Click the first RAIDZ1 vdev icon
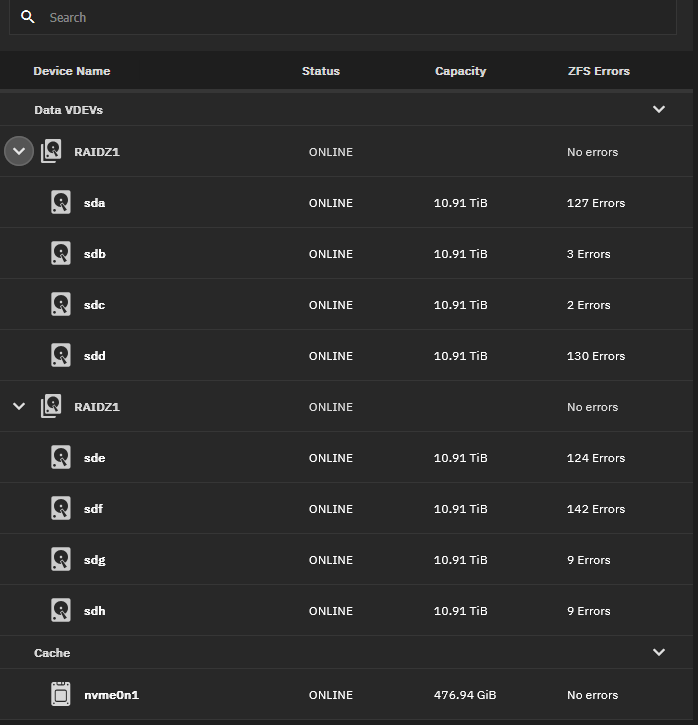Image resolution: width=698 pixels, height=725 pixels. [51, 152]
